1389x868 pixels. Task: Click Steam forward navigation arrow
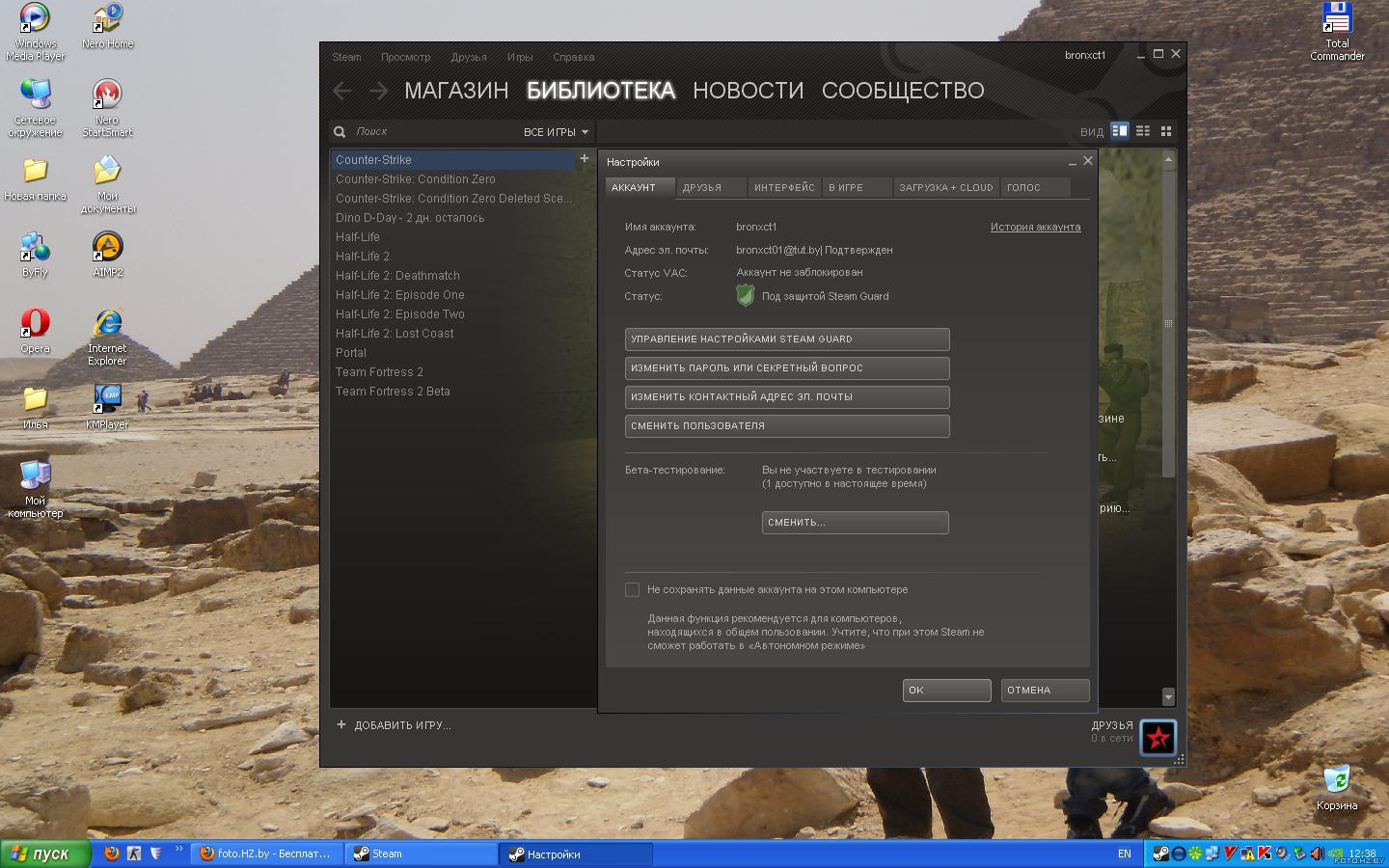378,91
